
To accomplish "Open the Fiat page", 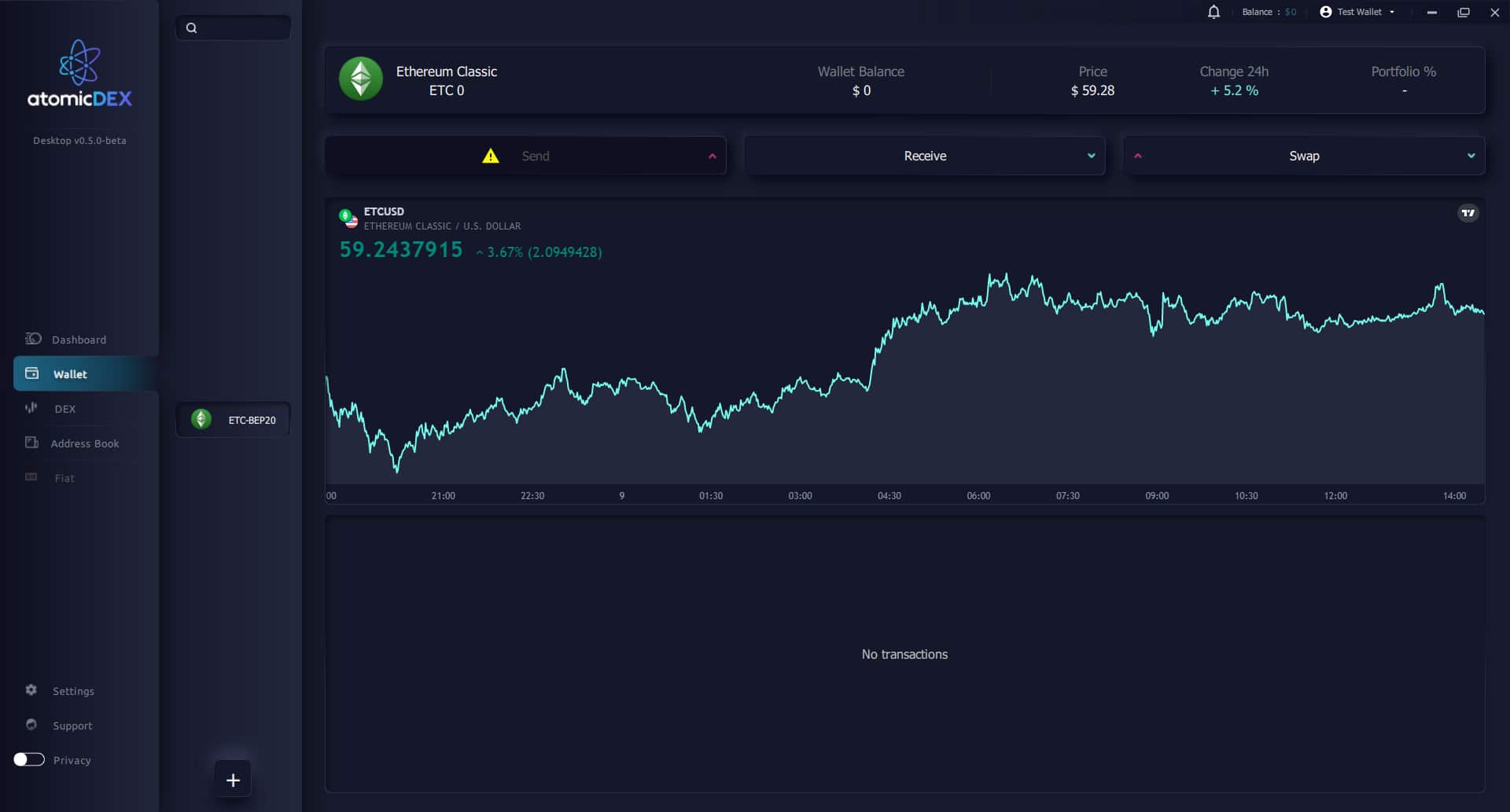I will click(64, 478).
